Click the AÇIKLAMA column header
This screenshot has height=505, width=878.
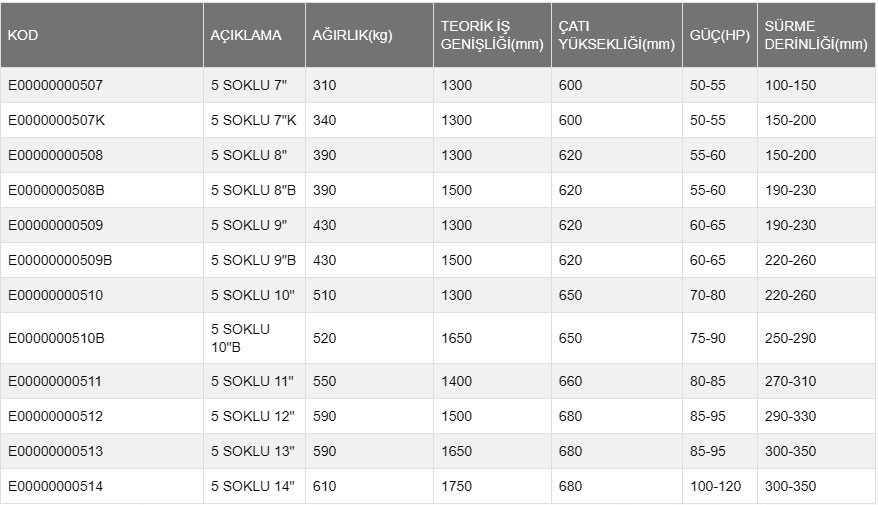[246, 35]
